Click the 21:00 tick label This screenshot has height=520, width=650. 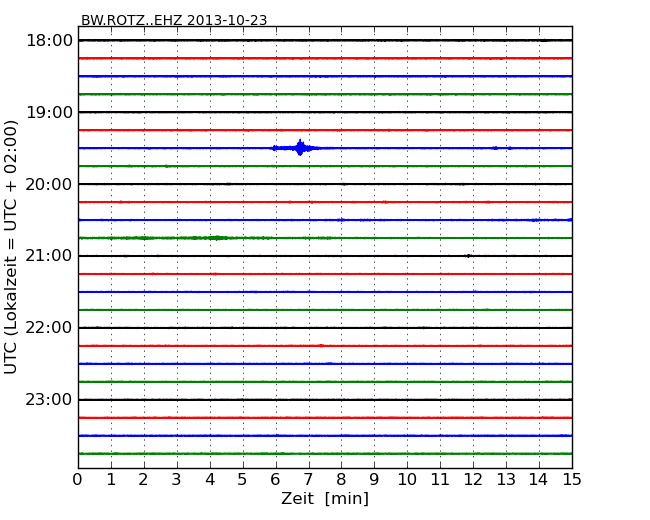click(49, 256)
